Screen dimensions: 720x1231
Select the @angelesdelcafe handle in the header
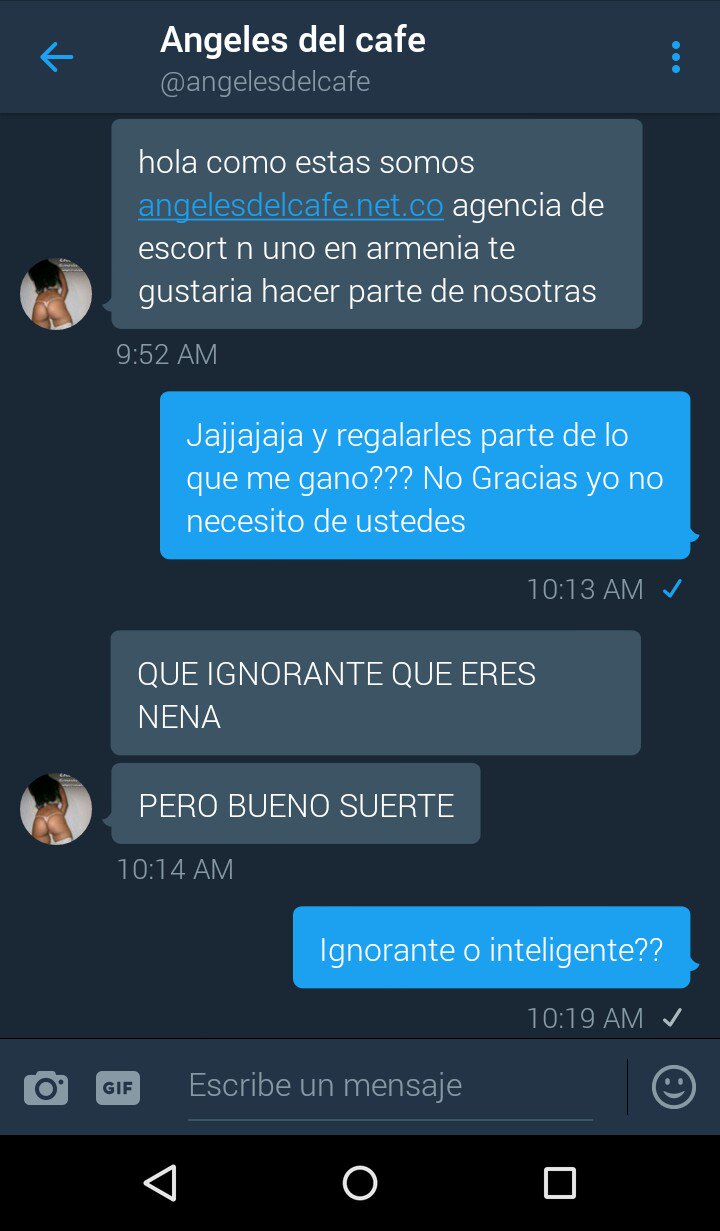[265, 82]
